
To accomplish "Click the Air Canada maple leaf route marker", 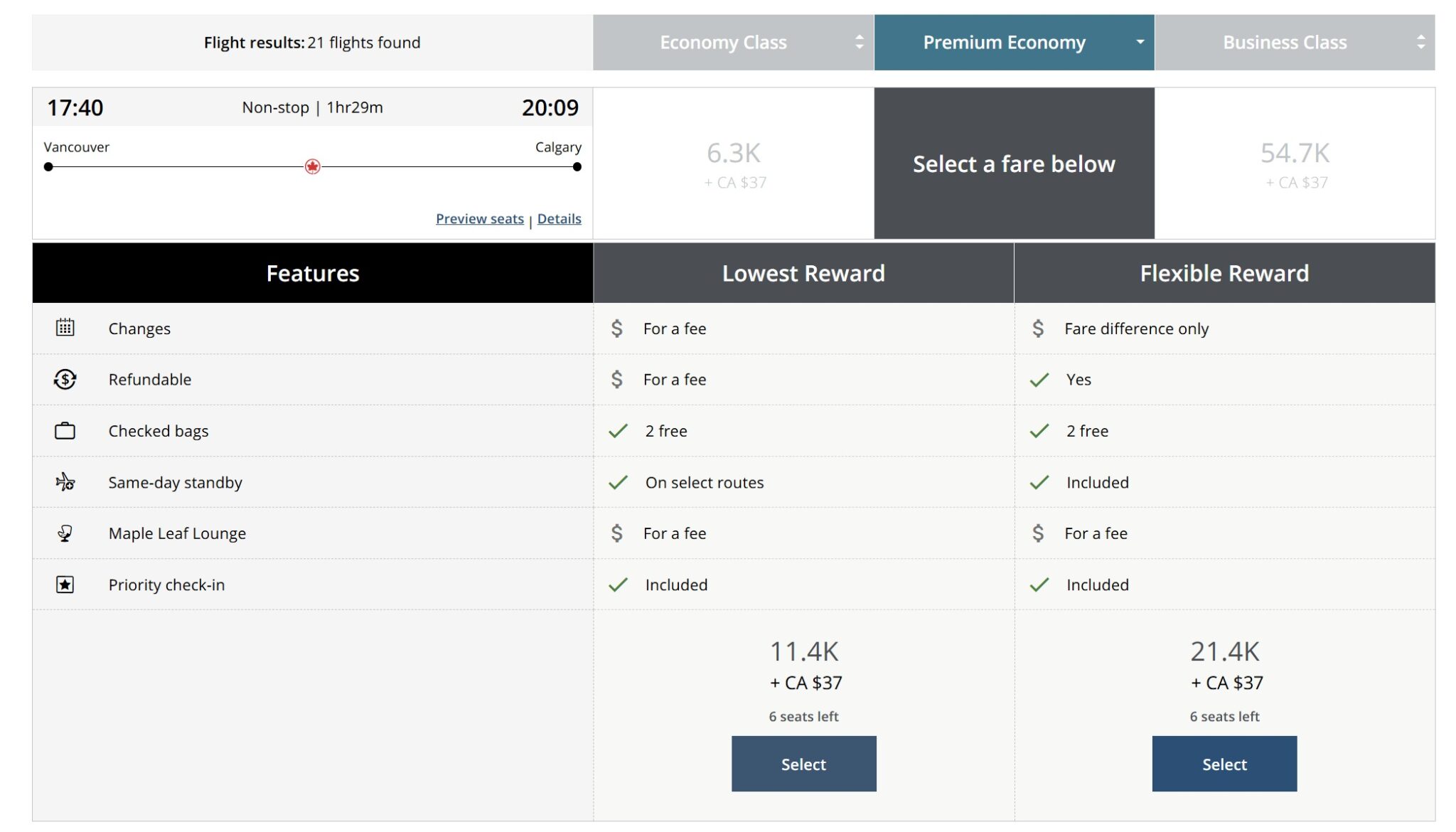I will (x=312, y=167).
